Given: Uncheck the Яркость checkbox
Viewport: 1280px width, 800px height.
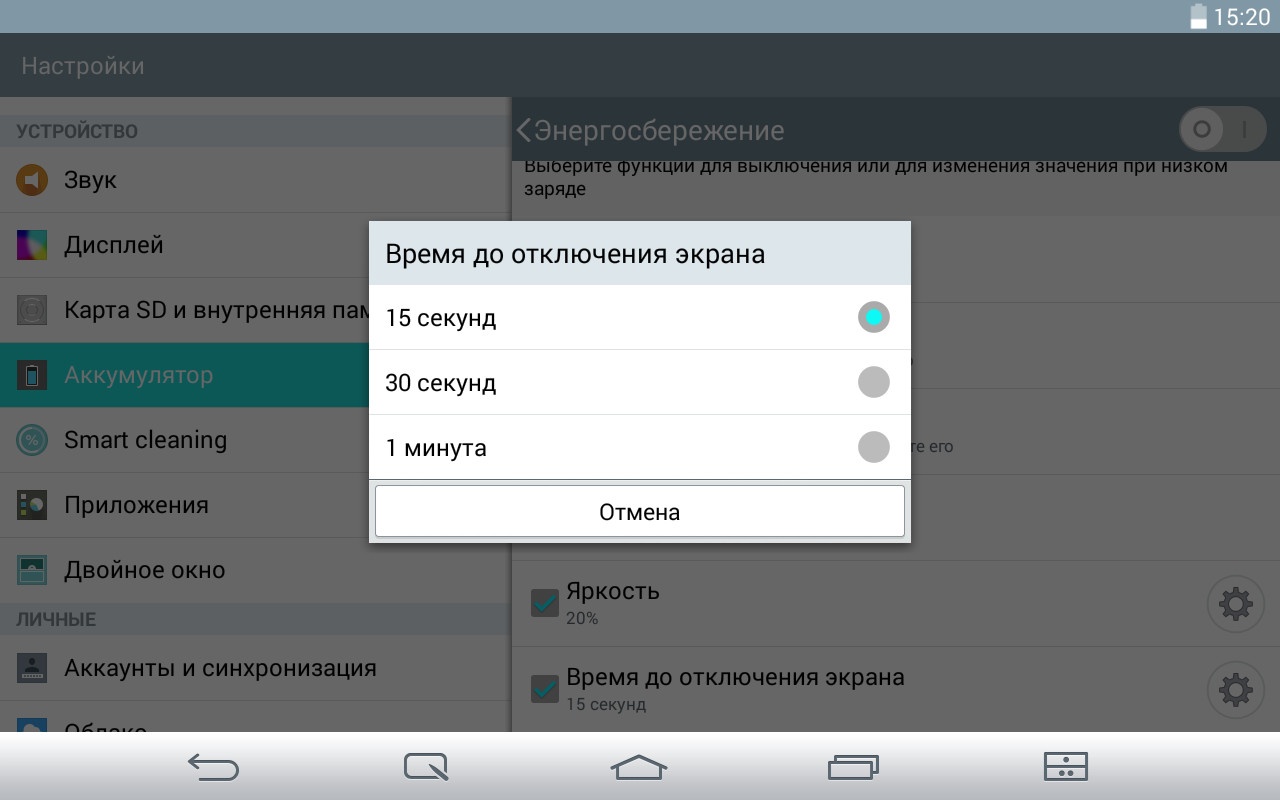Looking at the screenshot, I should point(545,603).
